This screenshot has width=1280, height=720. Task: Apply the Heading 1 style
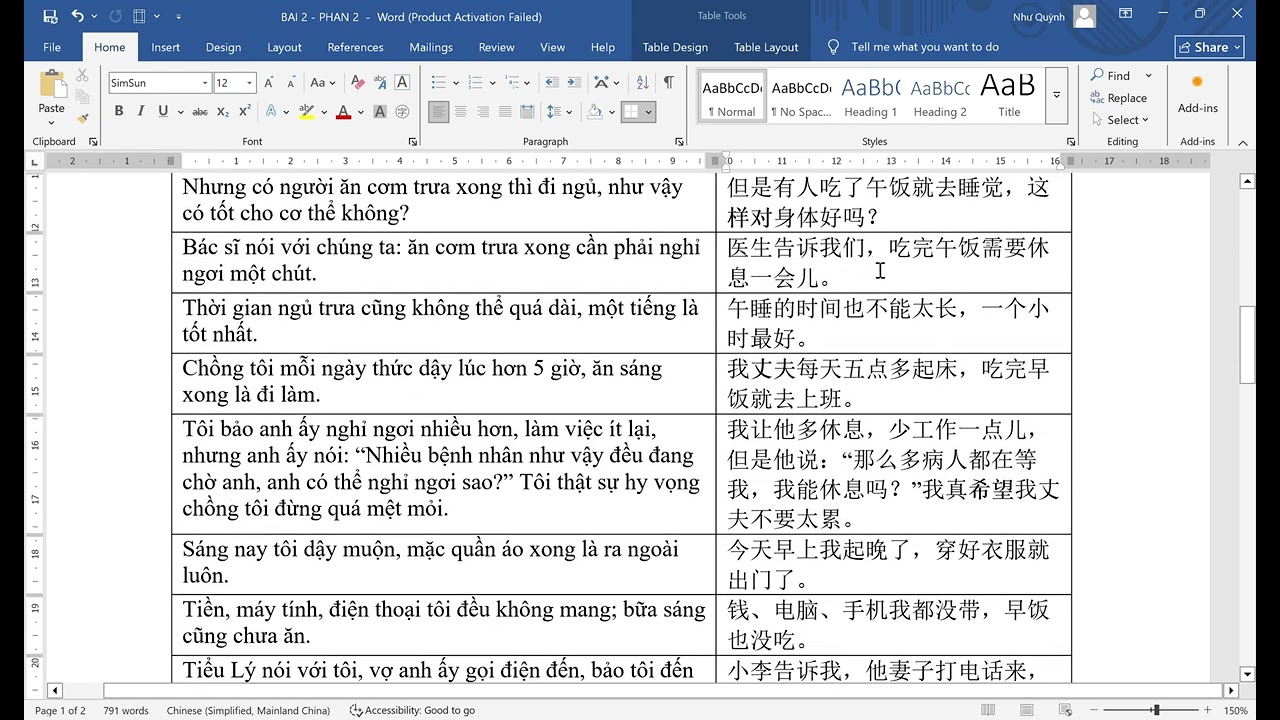[x=870, y=95]
